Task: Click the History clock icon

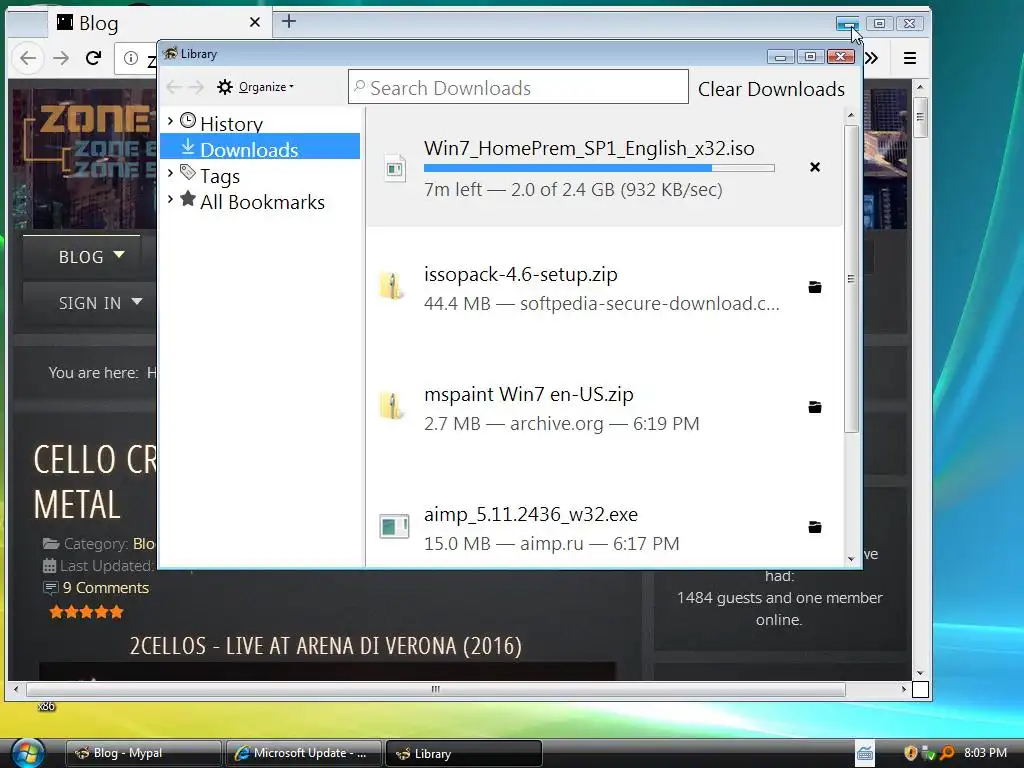Action: (x=188, y=120)
